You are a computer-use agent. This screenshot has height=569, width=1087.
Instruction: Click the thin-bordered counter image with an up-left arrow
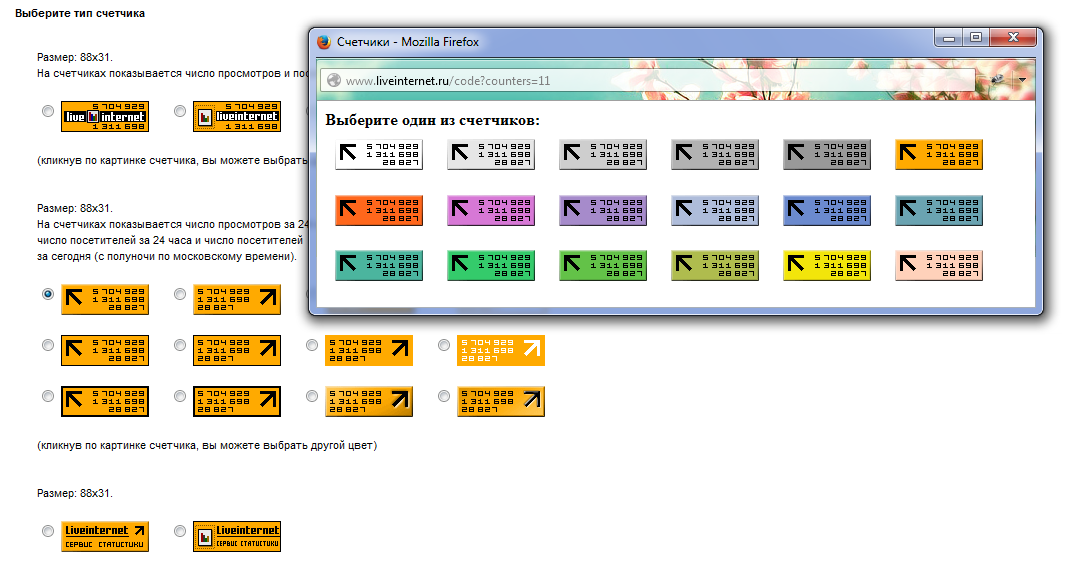click(x=105, y=350)
